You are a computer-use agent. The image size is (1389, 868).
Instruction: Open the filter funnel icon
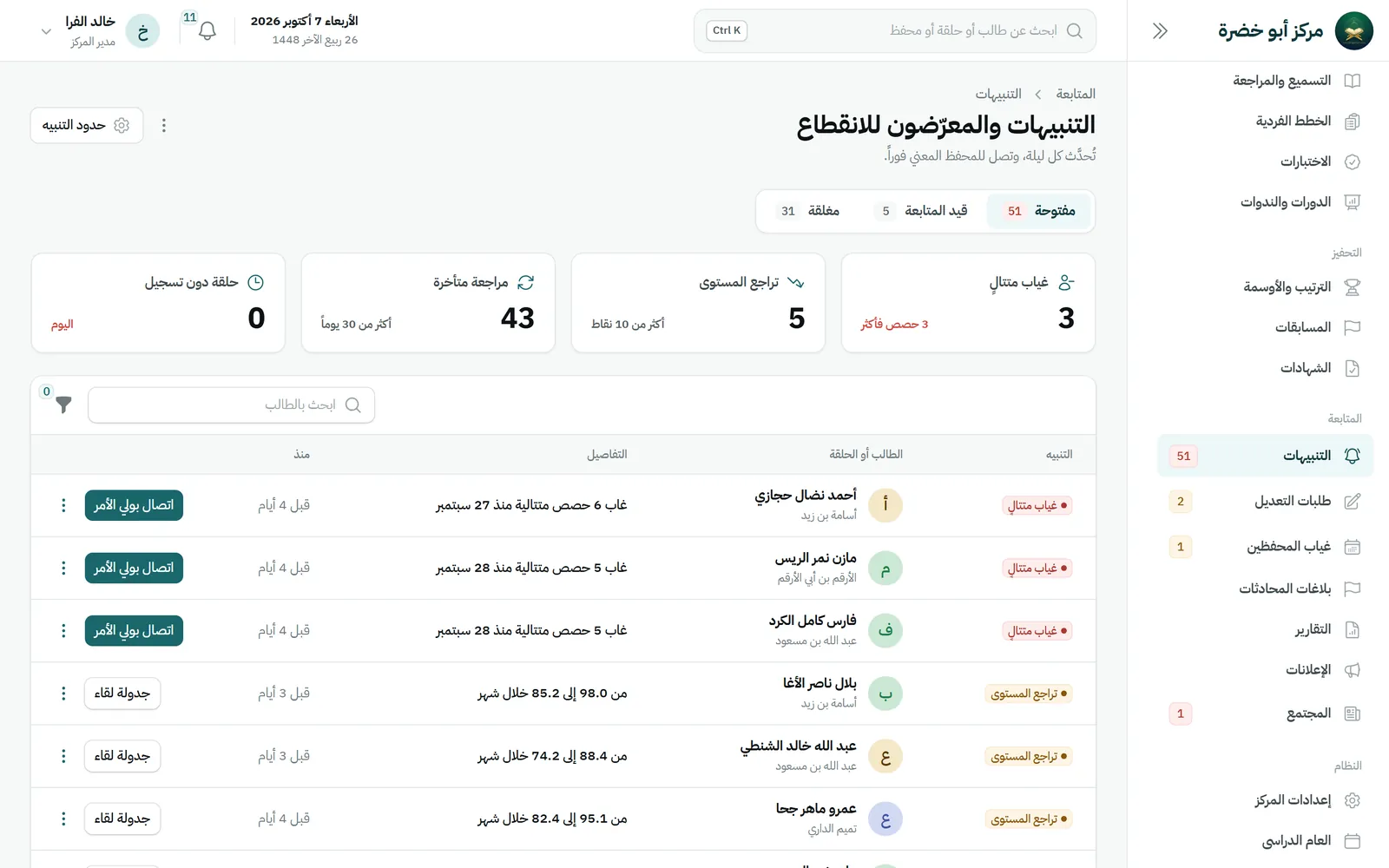click(x=63, y=404)
